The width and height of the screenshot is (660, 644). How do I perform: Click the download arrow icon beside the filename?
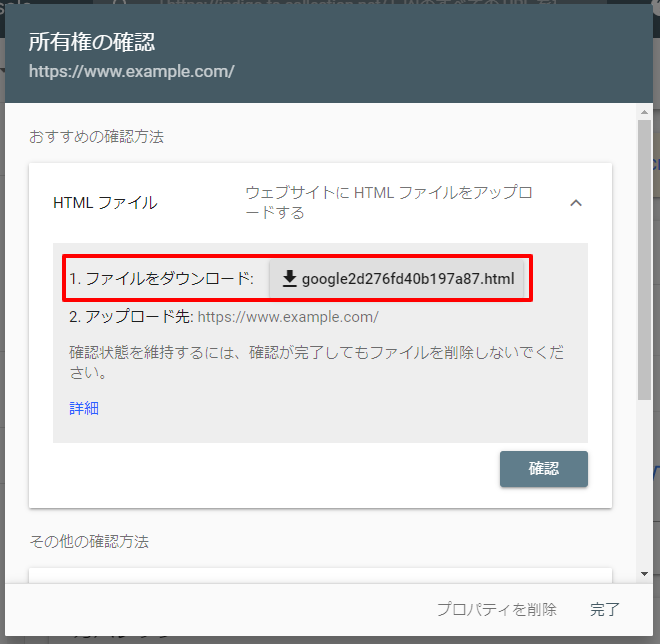[x=290, y=279]
